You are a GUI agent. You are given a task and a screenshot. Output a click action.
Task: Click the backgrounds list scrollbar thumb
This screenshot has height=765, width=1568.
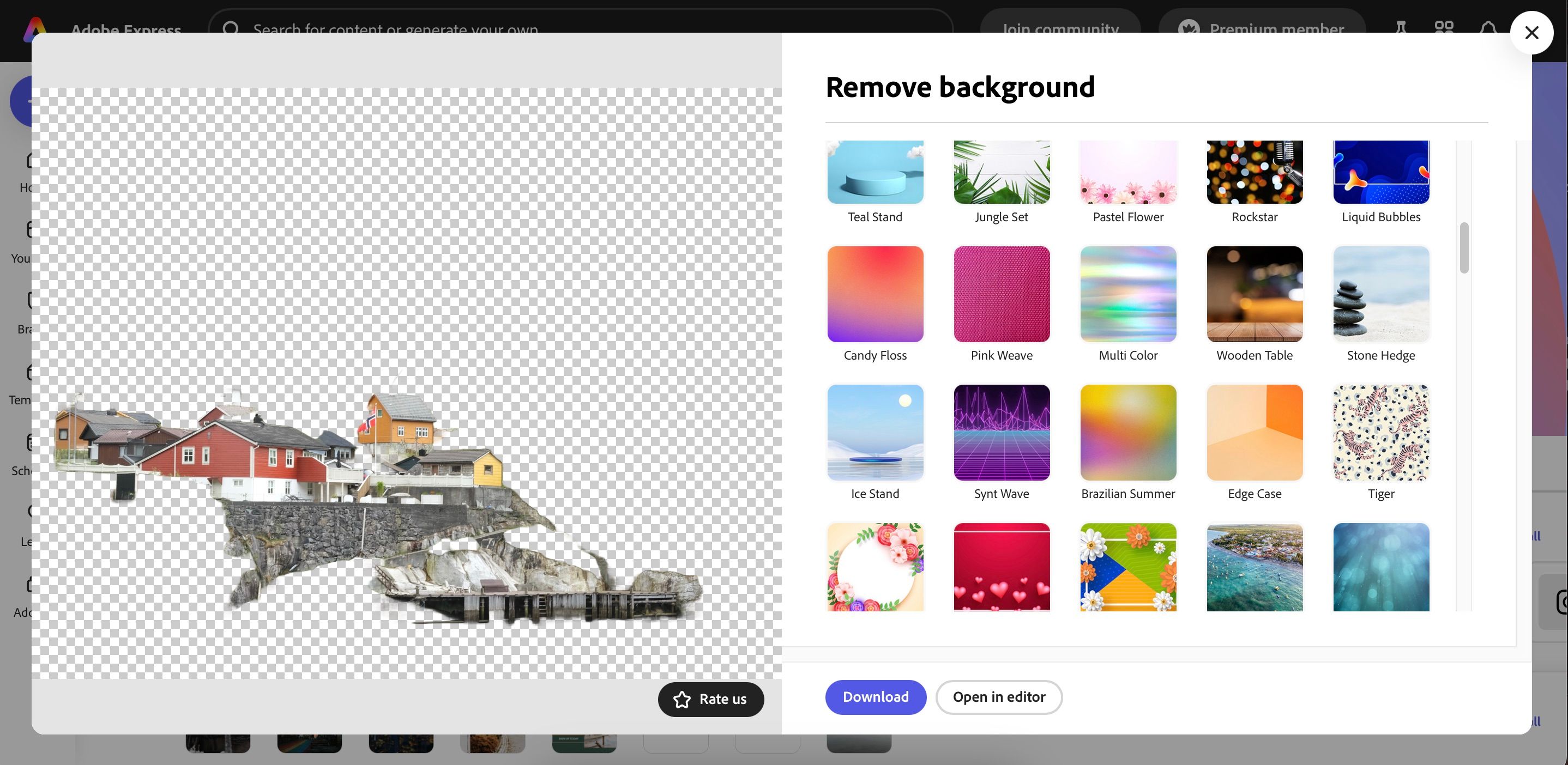point(1464,248)
